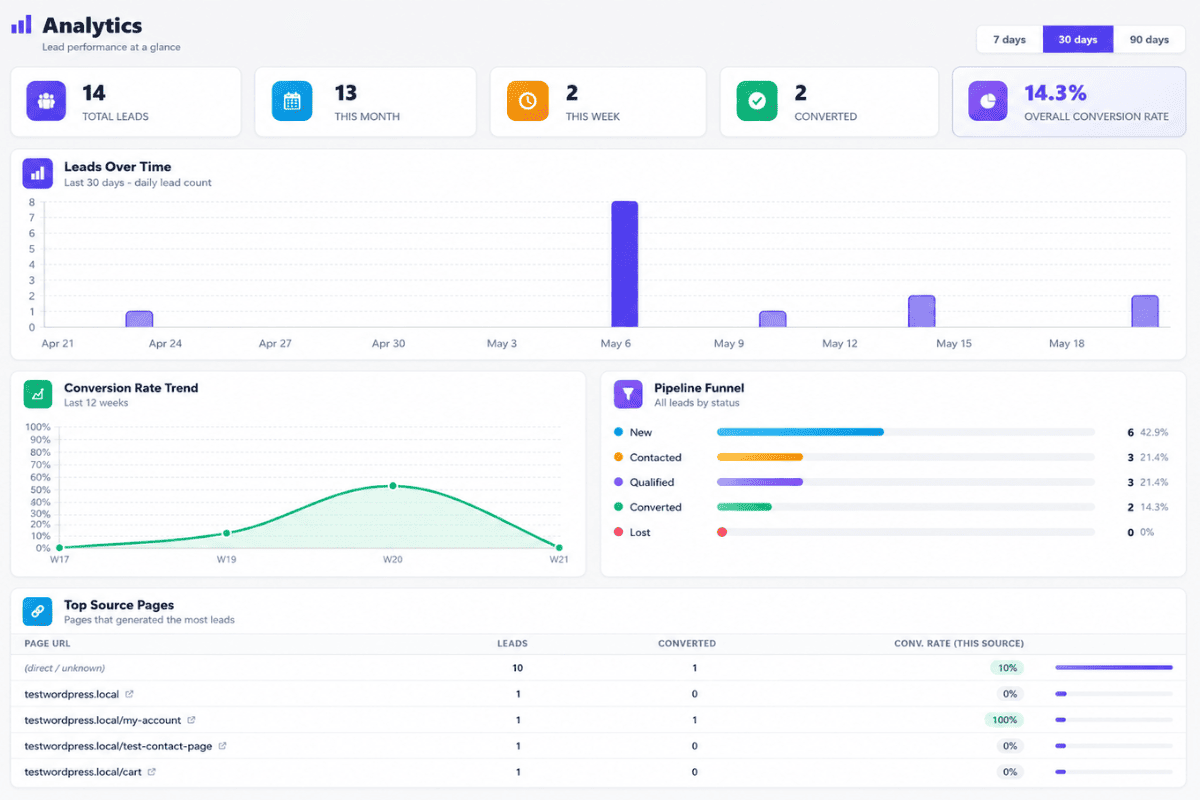This screenshot has height=800, width=1200.
Task: Click the LEADS column header
Action: tap(512, 643)
